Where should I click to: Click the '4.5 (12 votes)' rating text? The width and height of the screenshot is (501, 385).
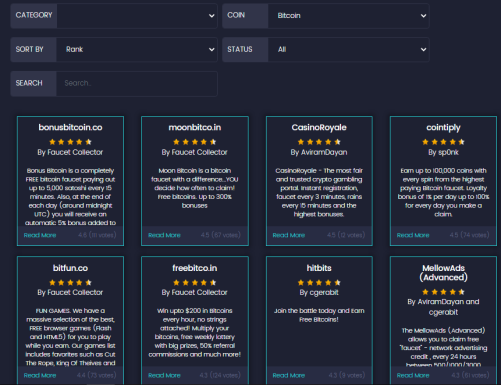coord(346,235)
